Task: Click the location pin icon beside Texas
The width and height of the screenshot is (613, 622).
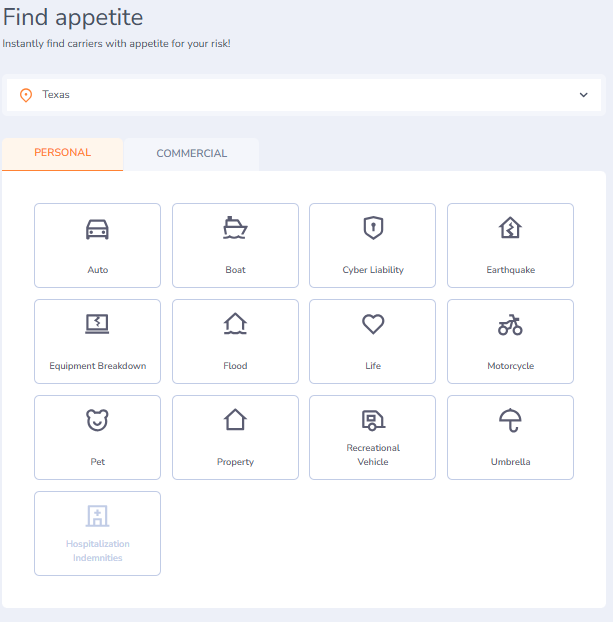Action: 26,95
